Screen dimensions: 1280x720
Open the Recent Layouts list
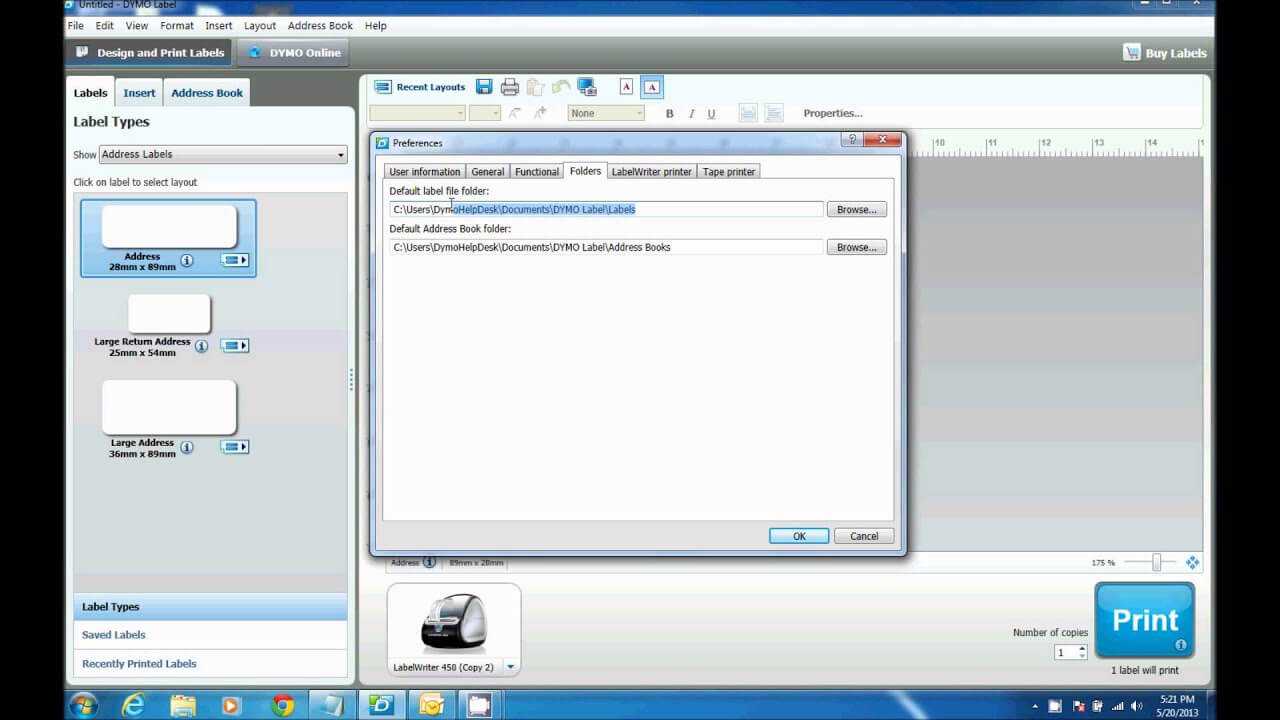pos(420,87)
